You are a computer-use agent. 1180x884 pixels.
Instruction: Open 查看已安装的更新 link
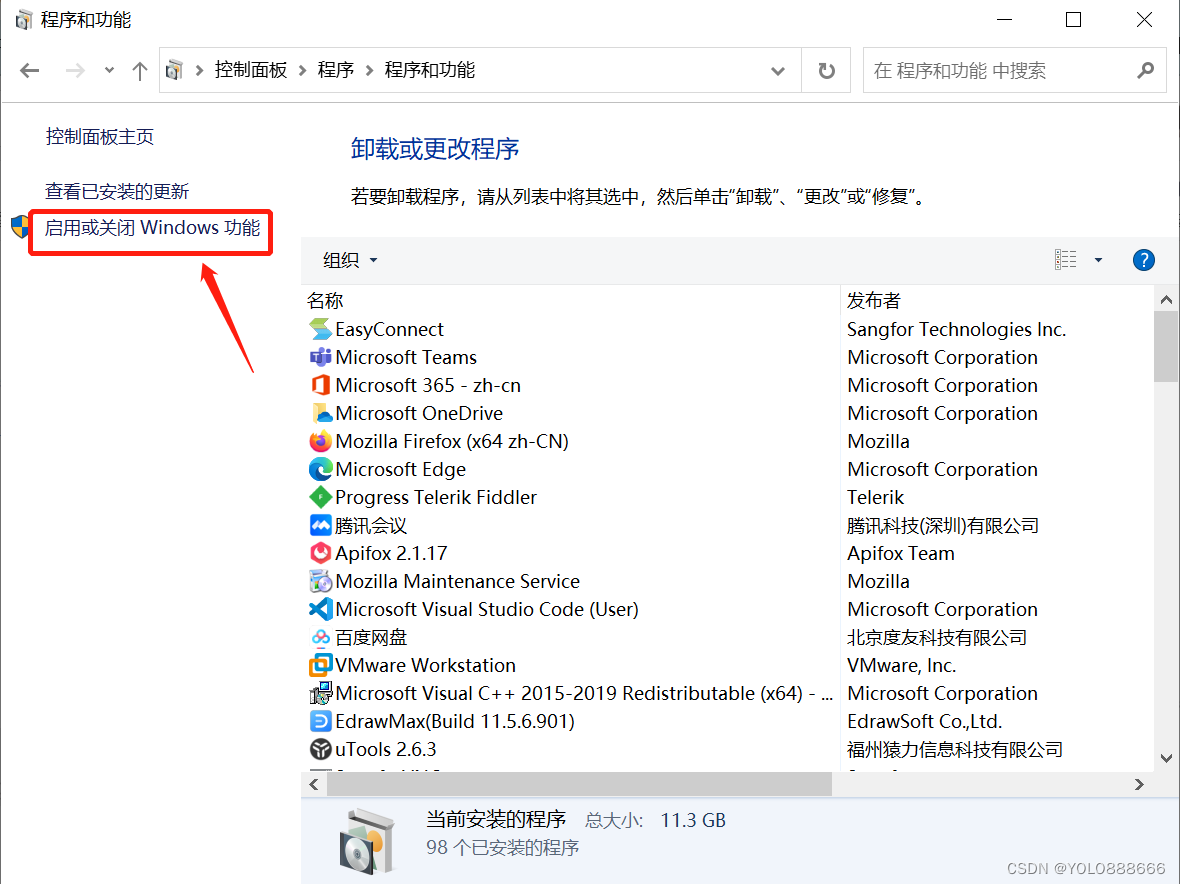click(117, 192)
